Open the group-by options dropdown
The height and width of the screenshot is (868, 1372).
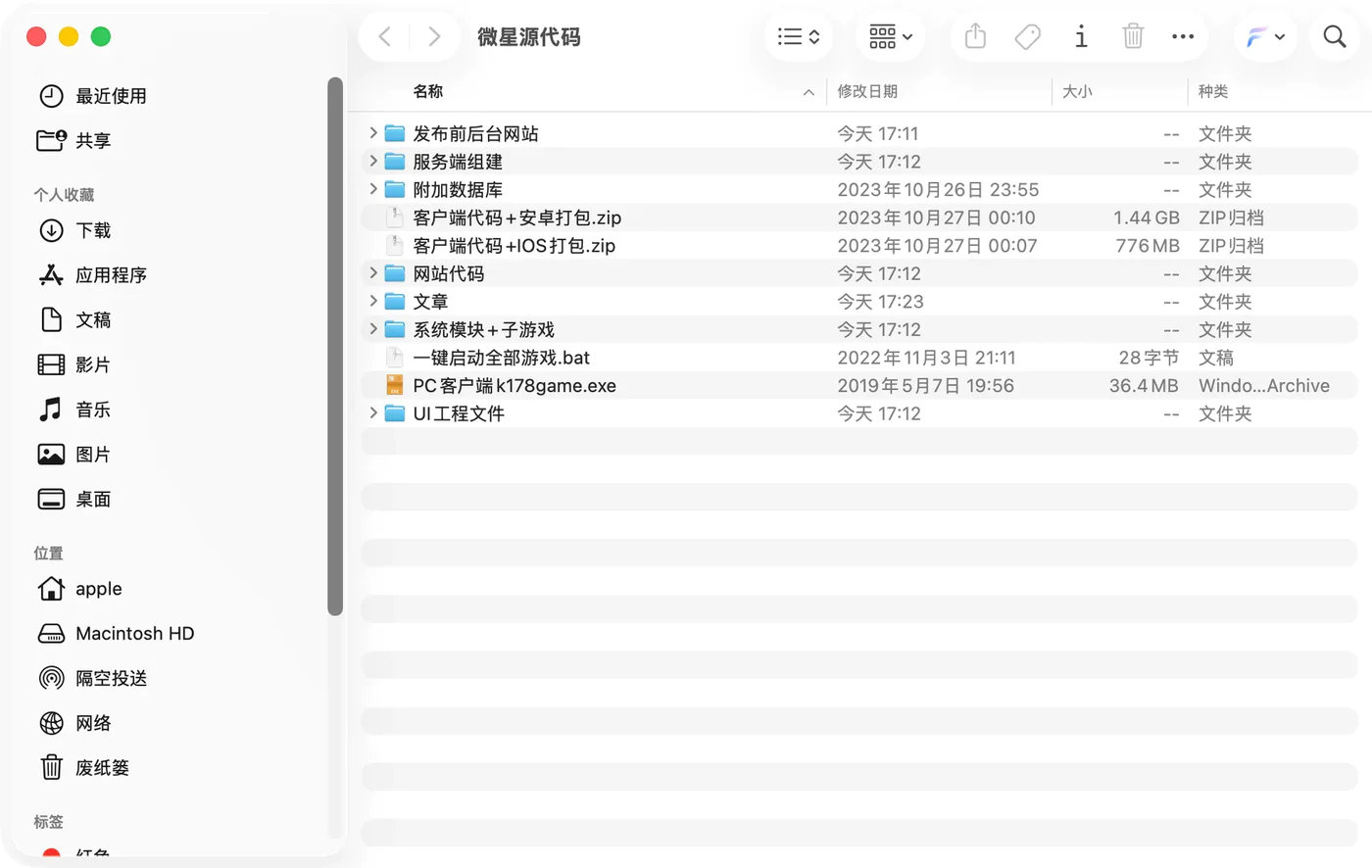(891, 37)
